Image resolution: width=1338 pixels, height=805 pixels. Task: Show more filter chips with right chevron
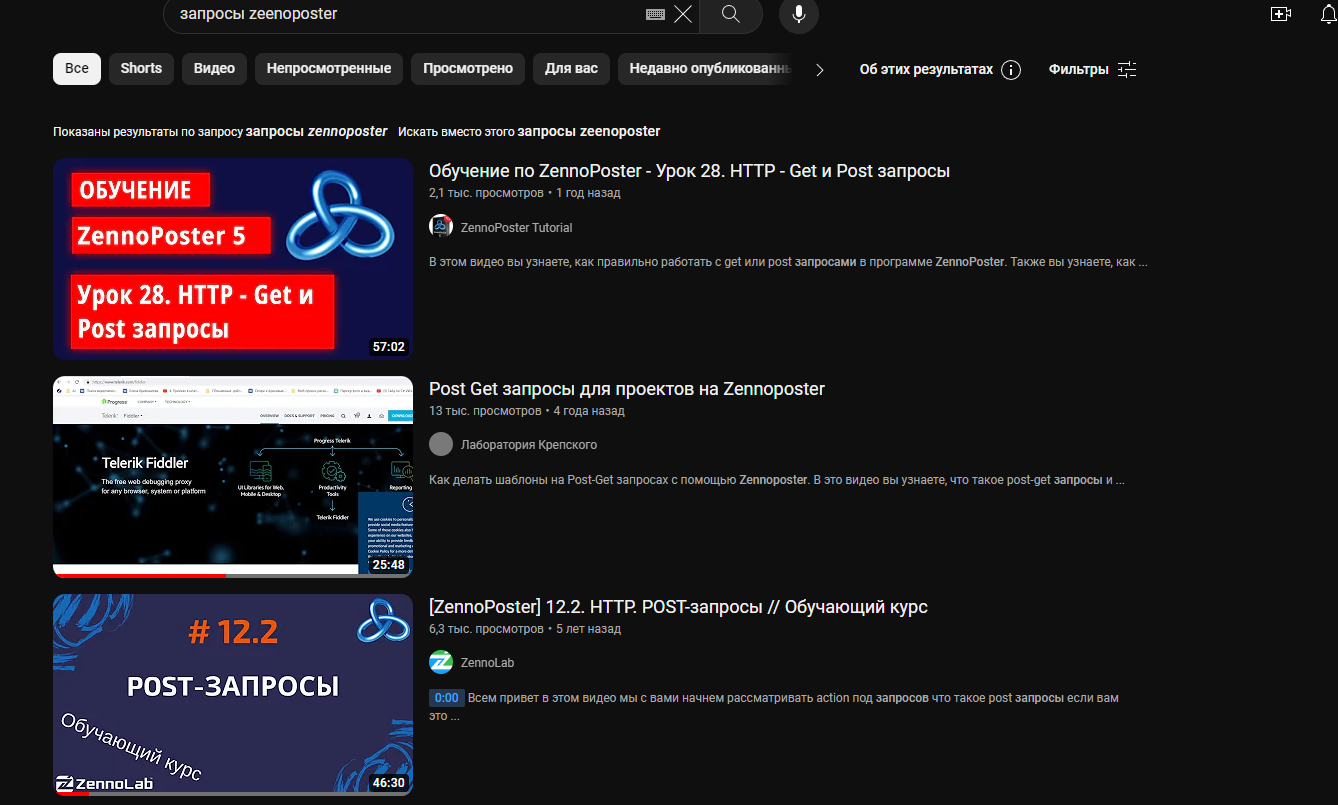[820, 70]
